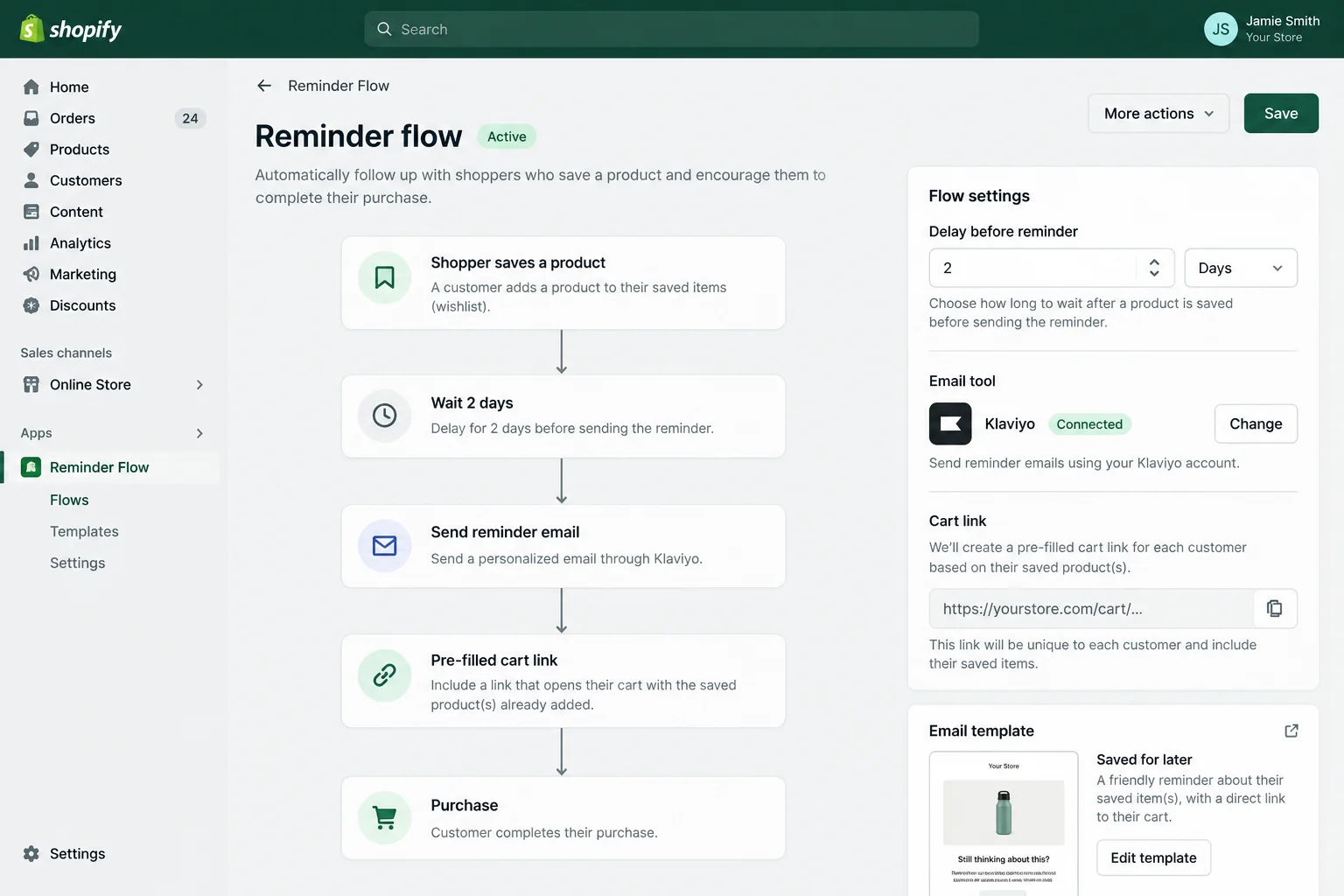The height and width of the screenshot is (896, 1344).
Task: Click the delay before reminder number field
Action: (x=1052, y=268)
